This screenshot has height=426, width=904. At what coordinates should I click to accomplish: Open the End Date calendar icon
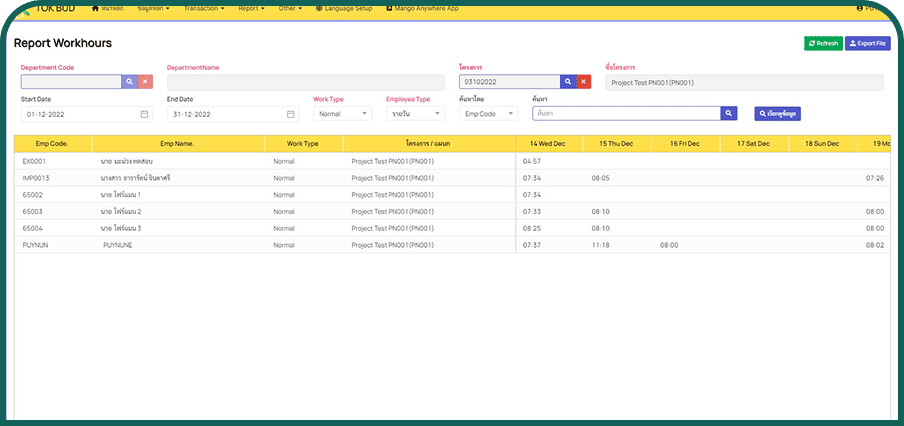click(290, 114)
